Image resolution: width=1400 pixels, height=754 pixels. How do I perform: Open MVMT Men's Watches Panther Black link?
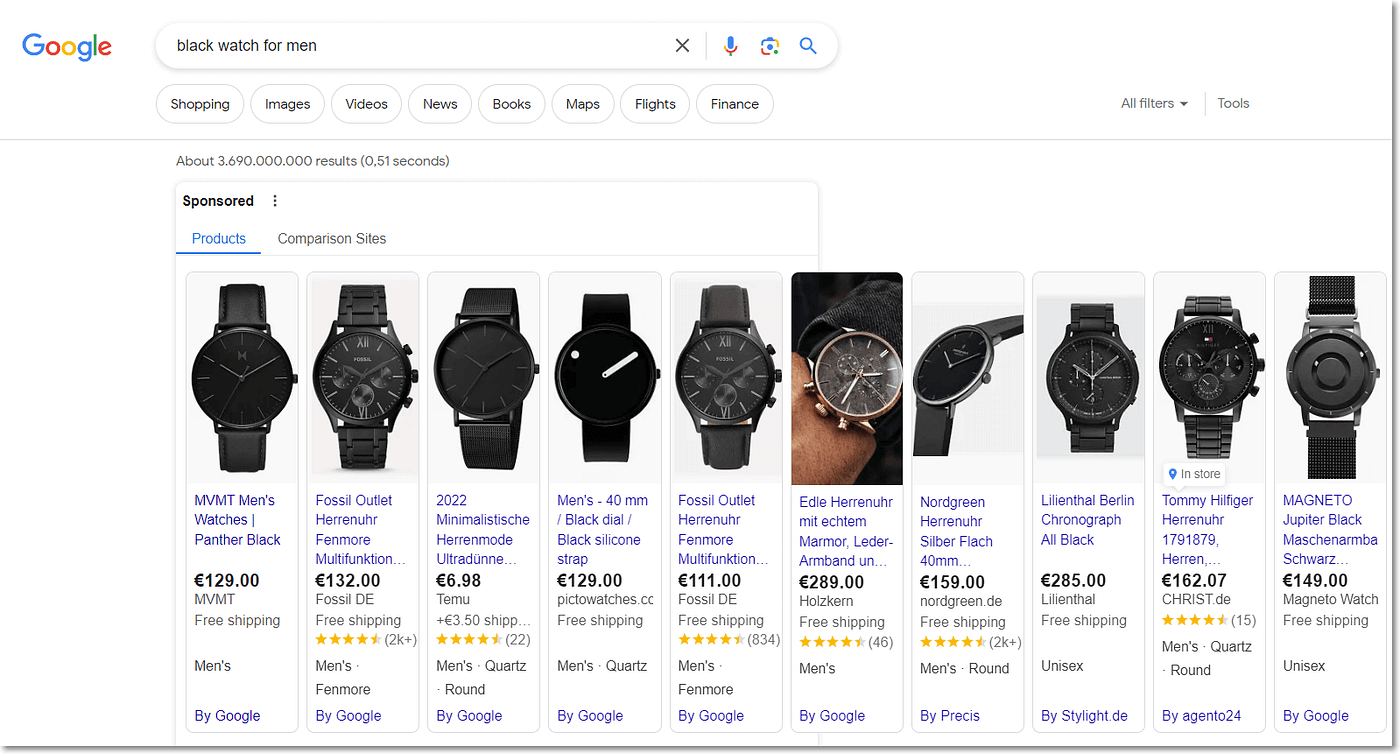[238, 520]
